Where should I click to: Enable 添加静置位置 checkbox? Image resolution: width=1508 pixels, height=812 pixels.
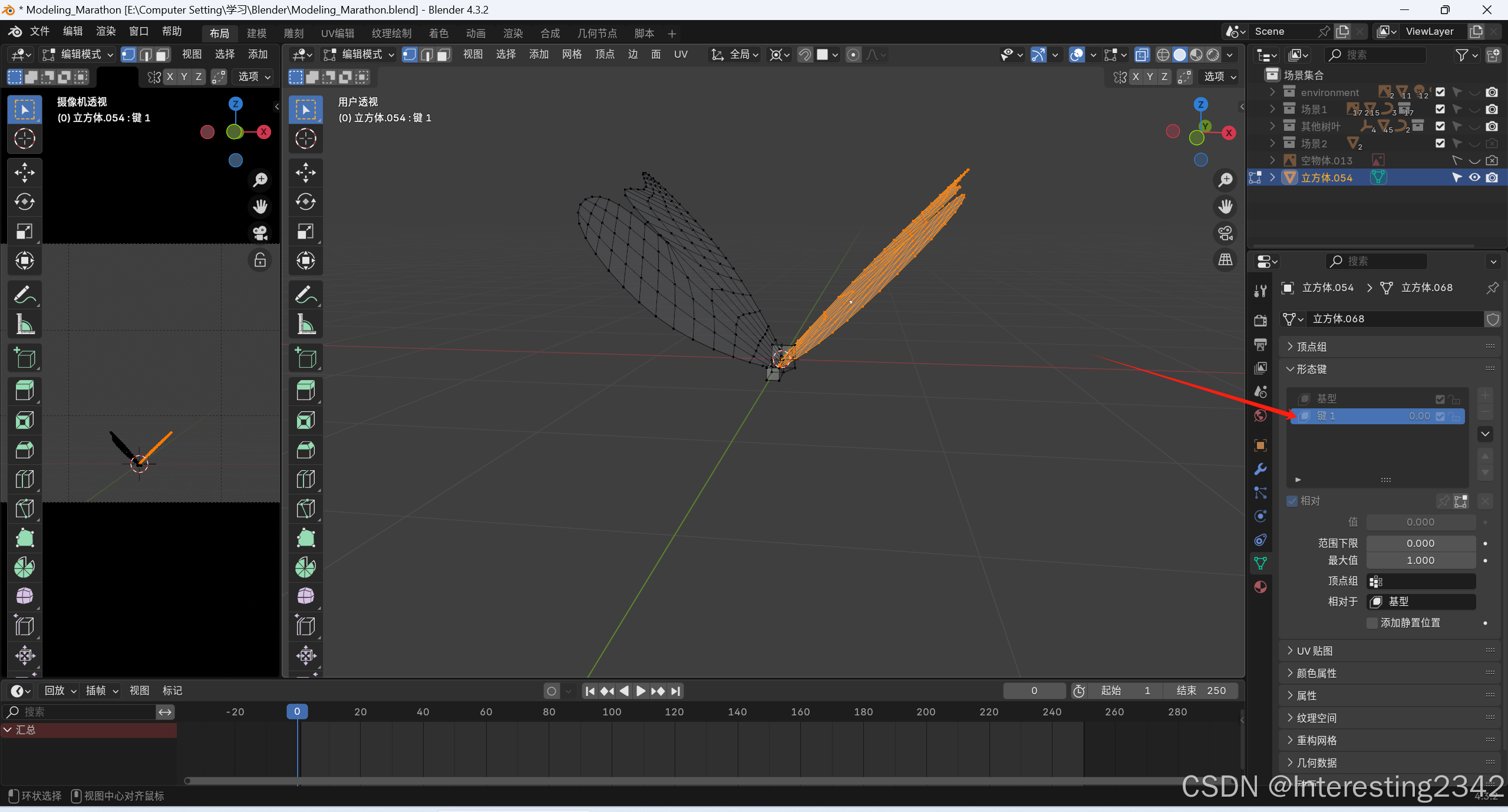pyautogui.click(x=1372, y=623)
